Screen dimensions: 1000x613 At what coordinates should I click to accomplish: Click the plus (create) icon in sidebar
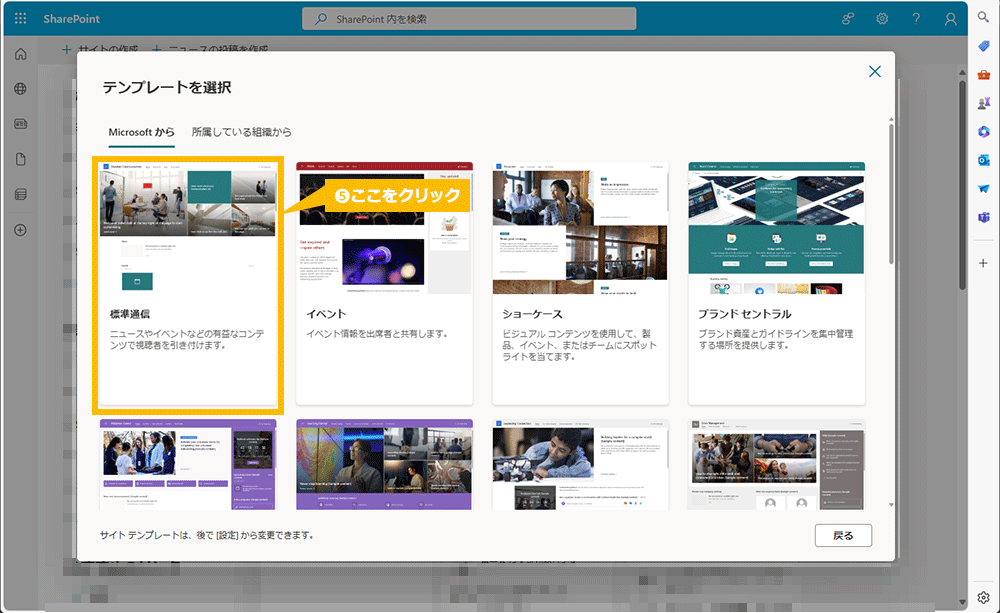click(19, 230)
